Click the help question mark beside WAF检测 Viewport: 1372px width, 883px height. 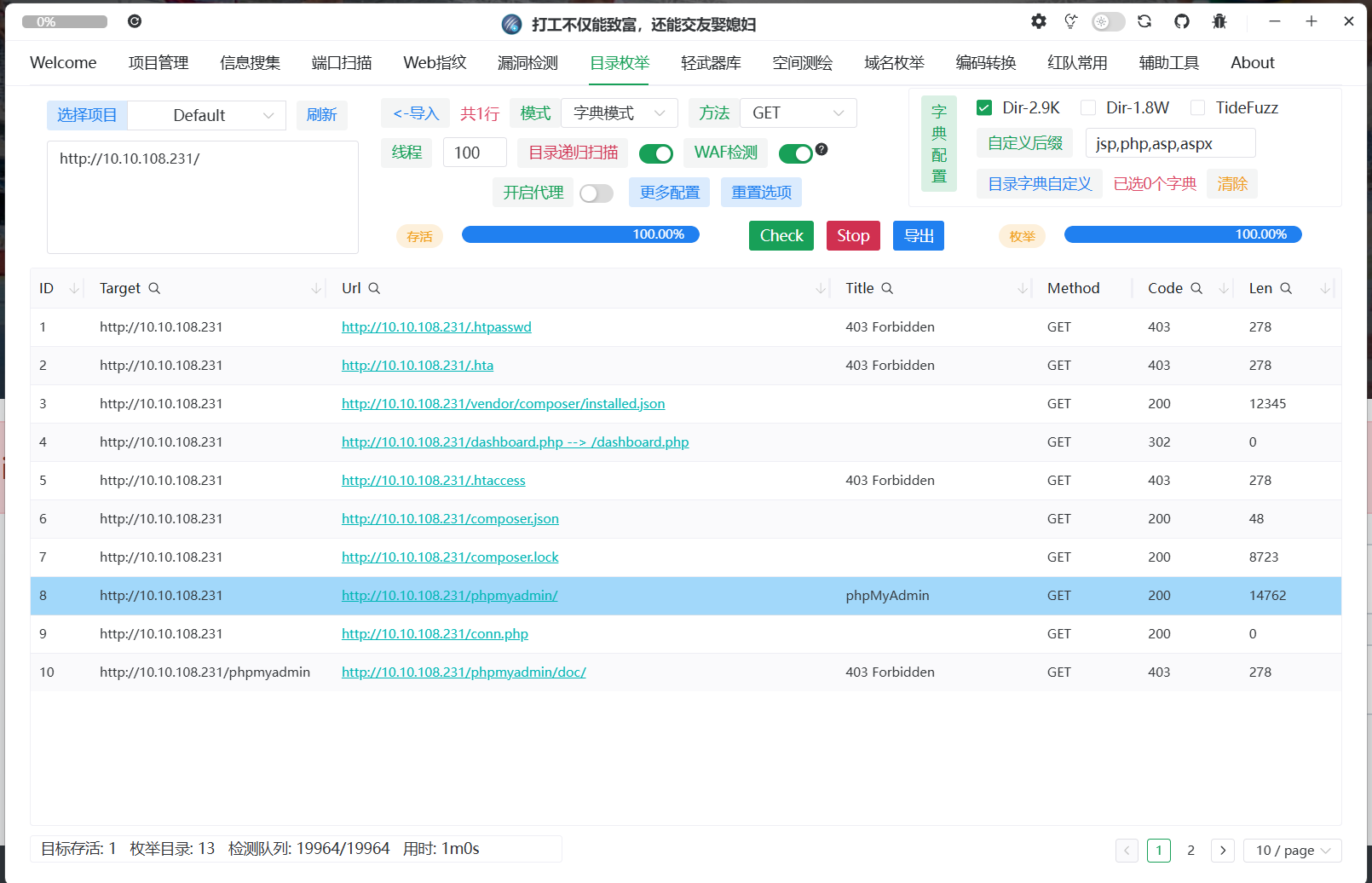tap(821, 149)
